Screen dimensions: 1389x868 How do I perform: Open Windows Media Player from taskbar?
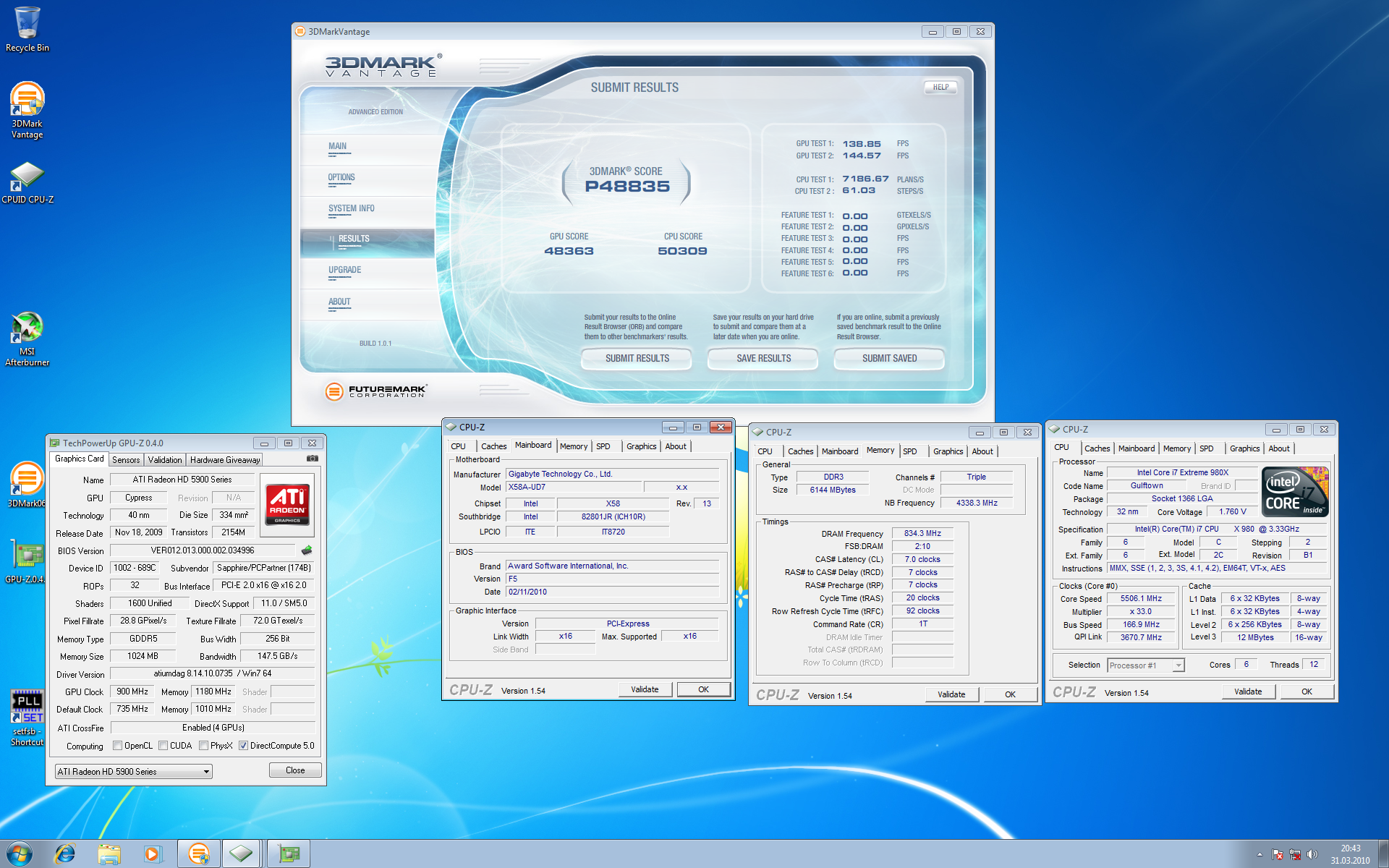point(153,854)
